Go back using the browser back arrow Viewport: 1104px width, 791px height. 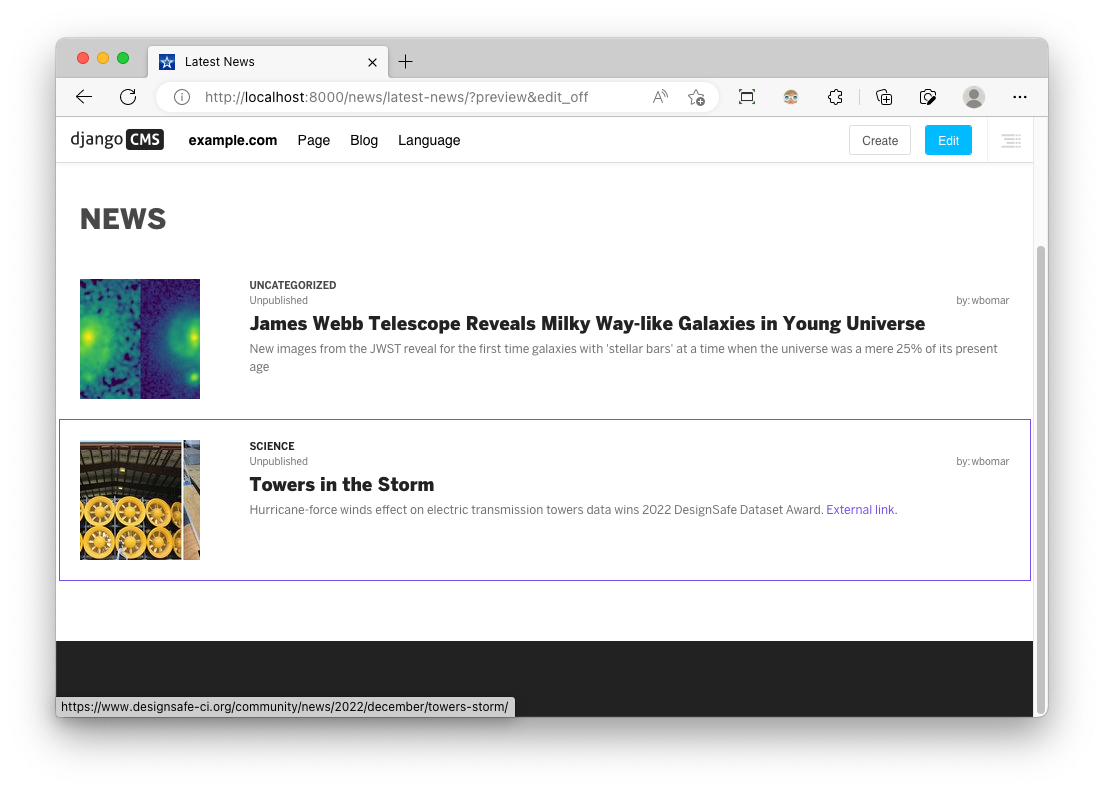tap(84, 97)
